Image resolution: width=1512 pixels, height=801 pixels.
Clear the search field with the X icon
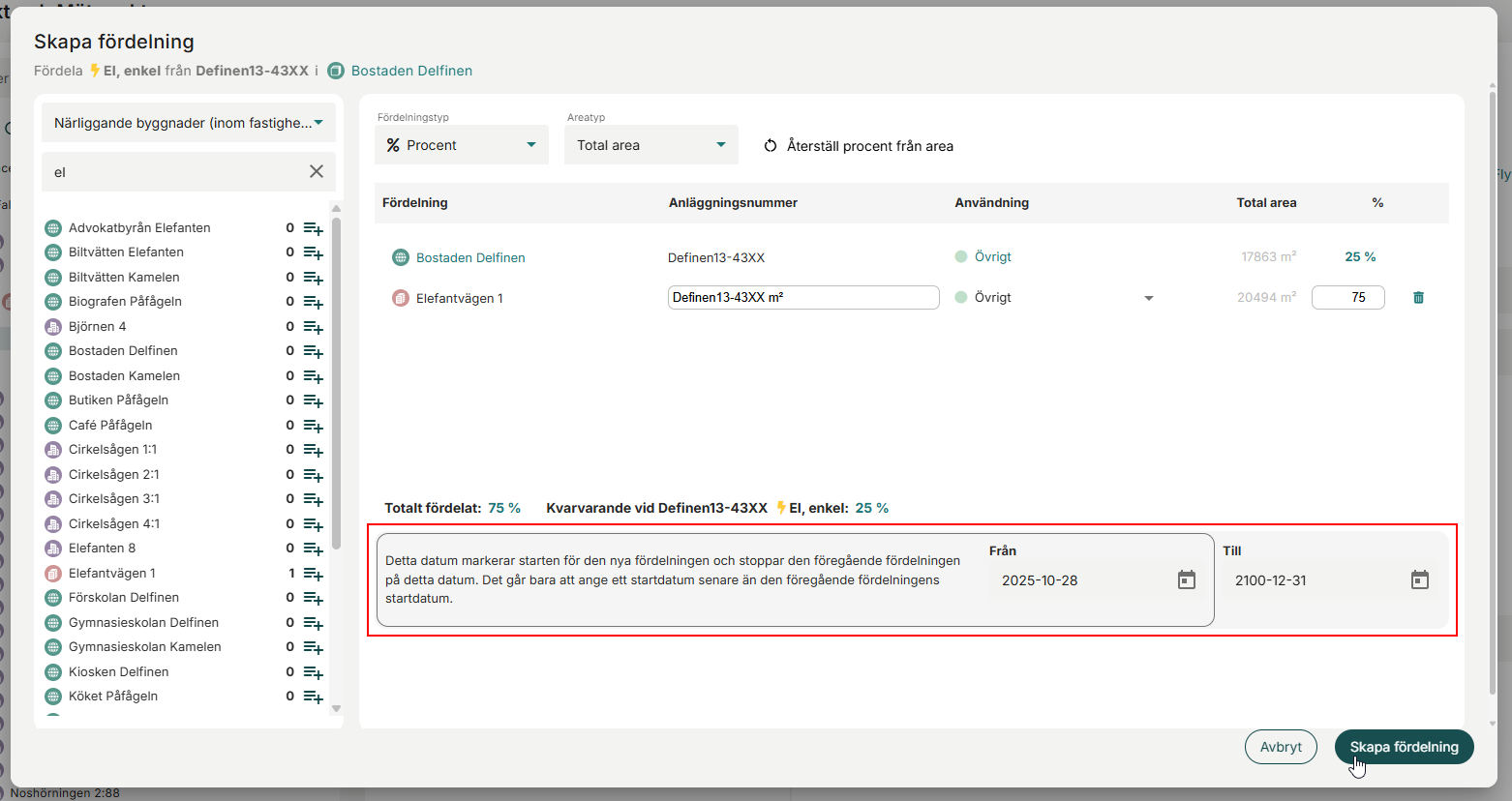click(x=317, y=171)
